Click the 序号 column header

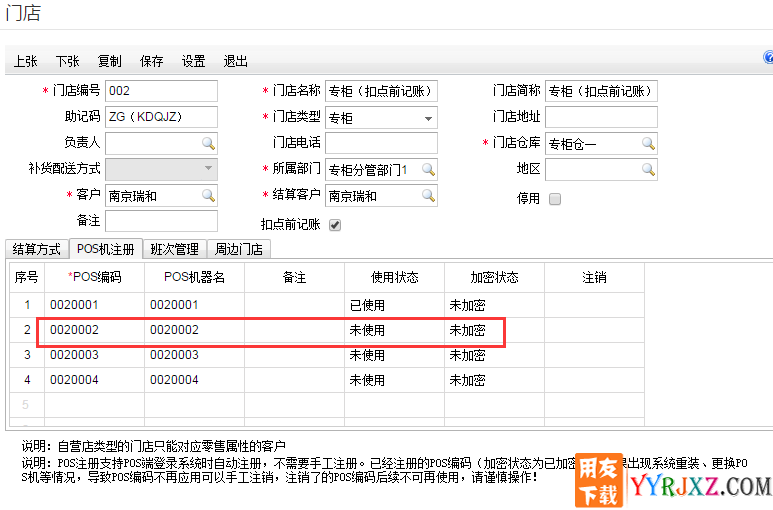pyautogui.click(x=27, y=277)
